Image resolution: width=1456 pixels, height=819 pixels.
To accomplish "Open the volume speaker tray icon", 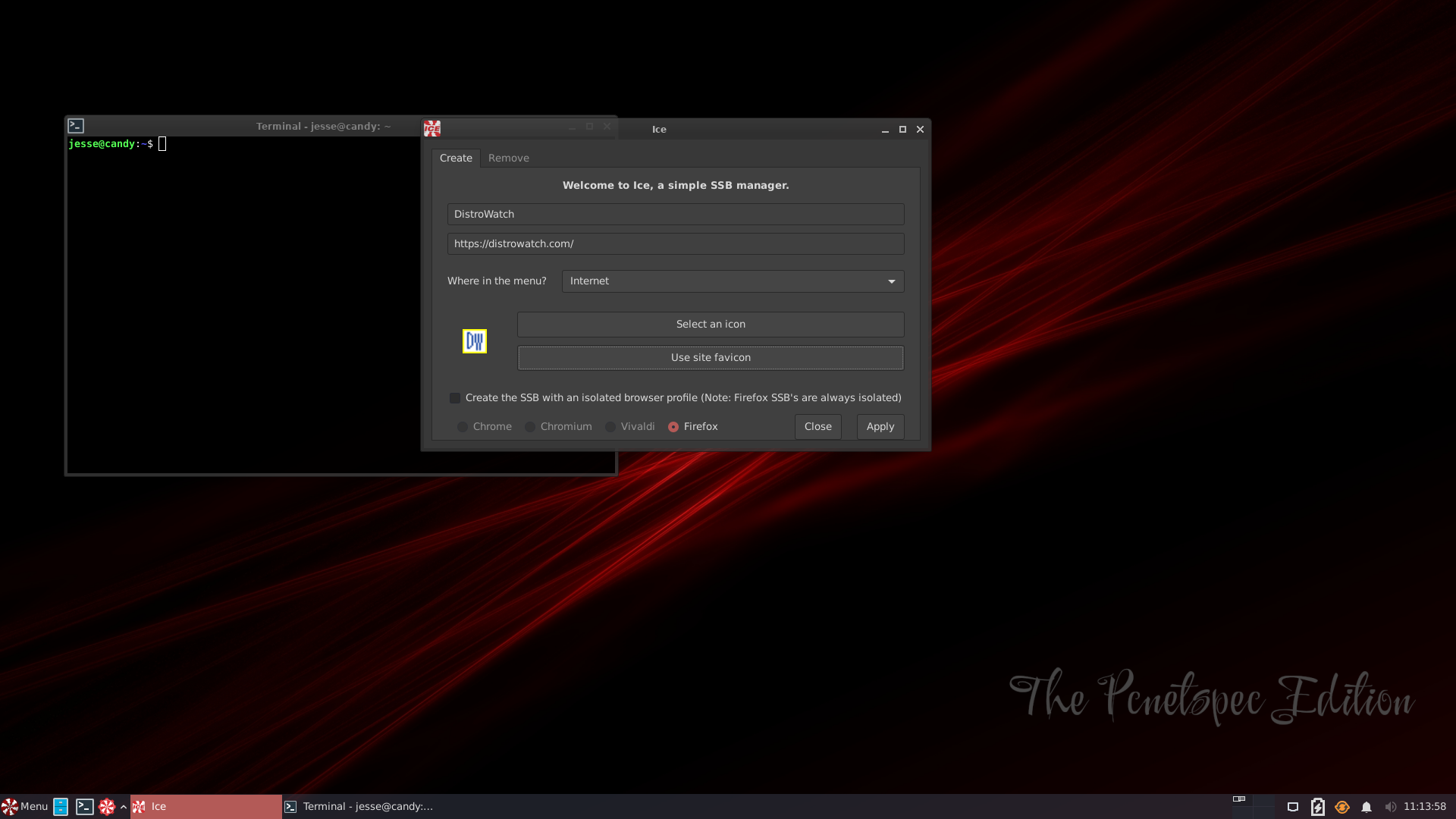I will click(1390, 807).
